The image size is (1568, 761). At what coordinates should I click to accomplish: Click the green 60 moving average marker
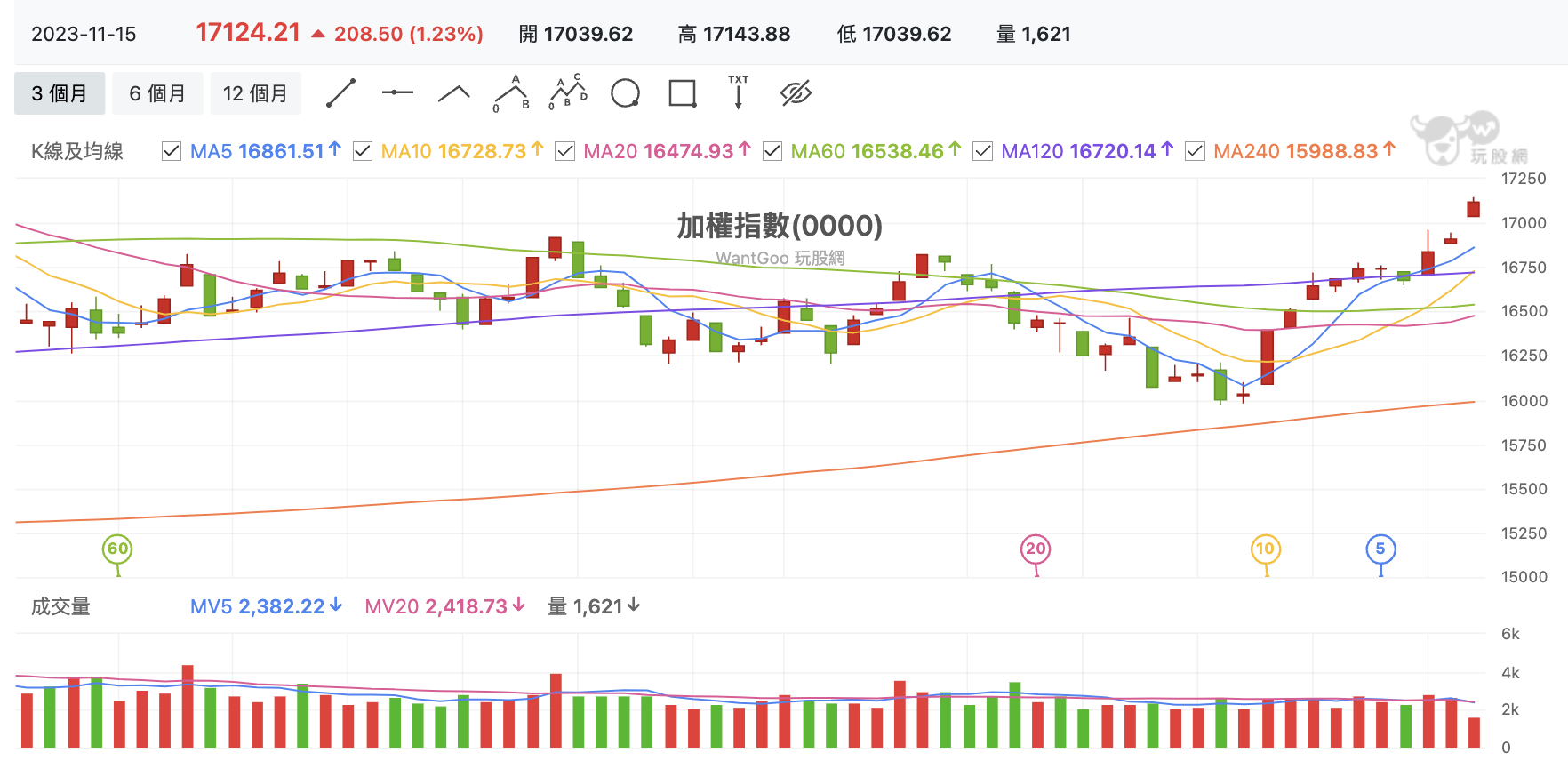[x=117, y=549]
